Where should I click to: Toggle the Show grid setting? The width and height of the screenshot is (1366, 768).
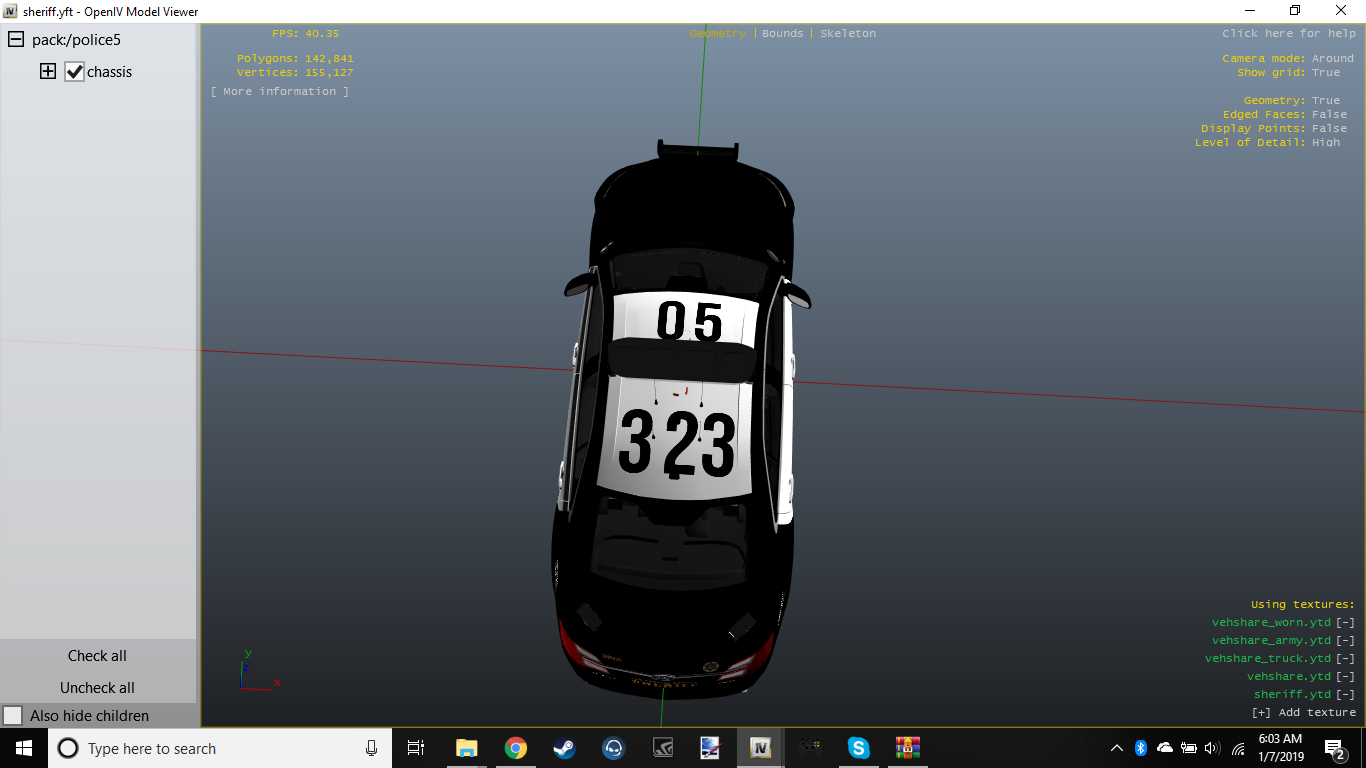1326,72
